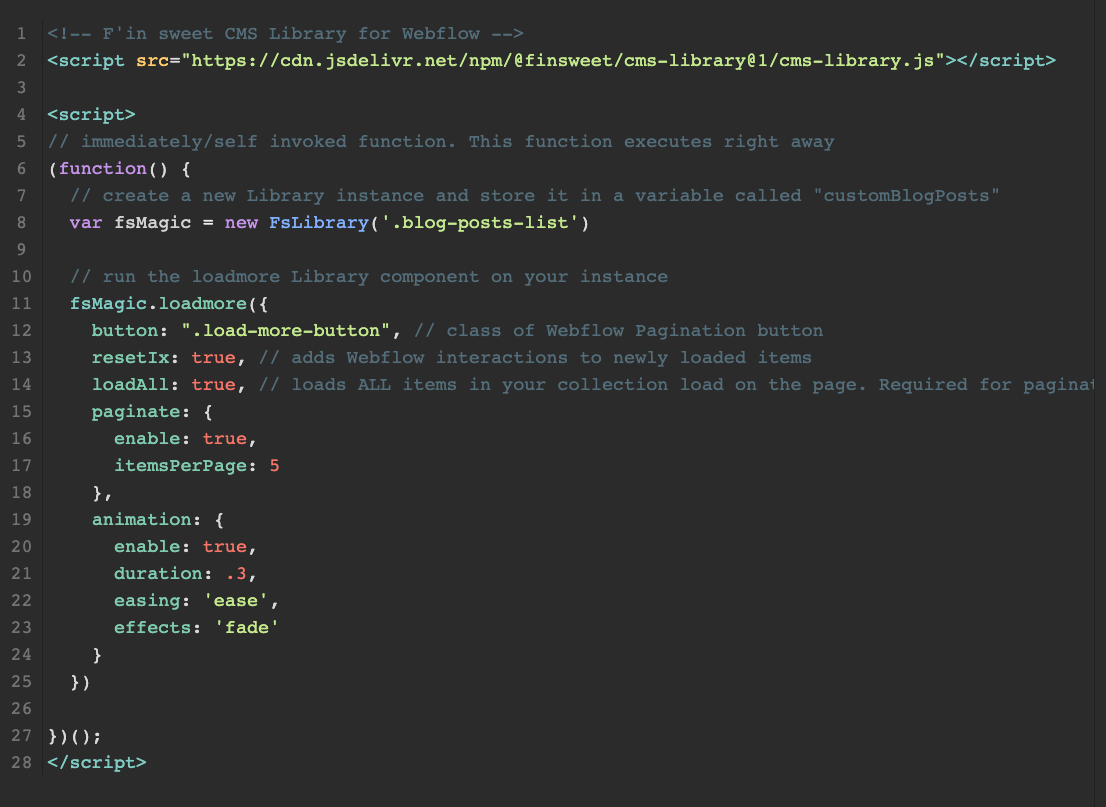This screenshot has width=1106, height=807.
Task: Click the 'var' keyword on line 8
Action: click(x=86, y=223)
